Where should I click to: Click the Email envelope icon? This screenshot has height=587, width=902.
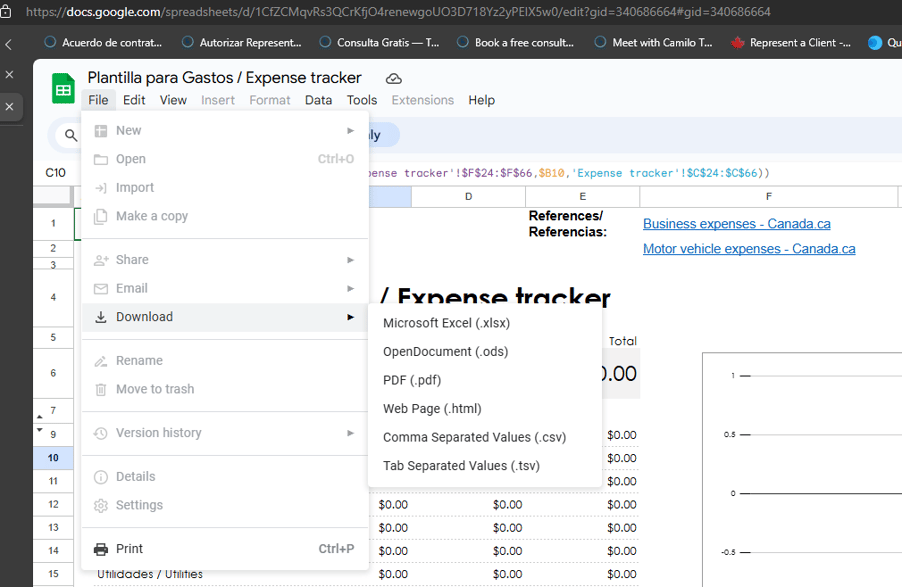pyautogui.click(x=101, y=288)
